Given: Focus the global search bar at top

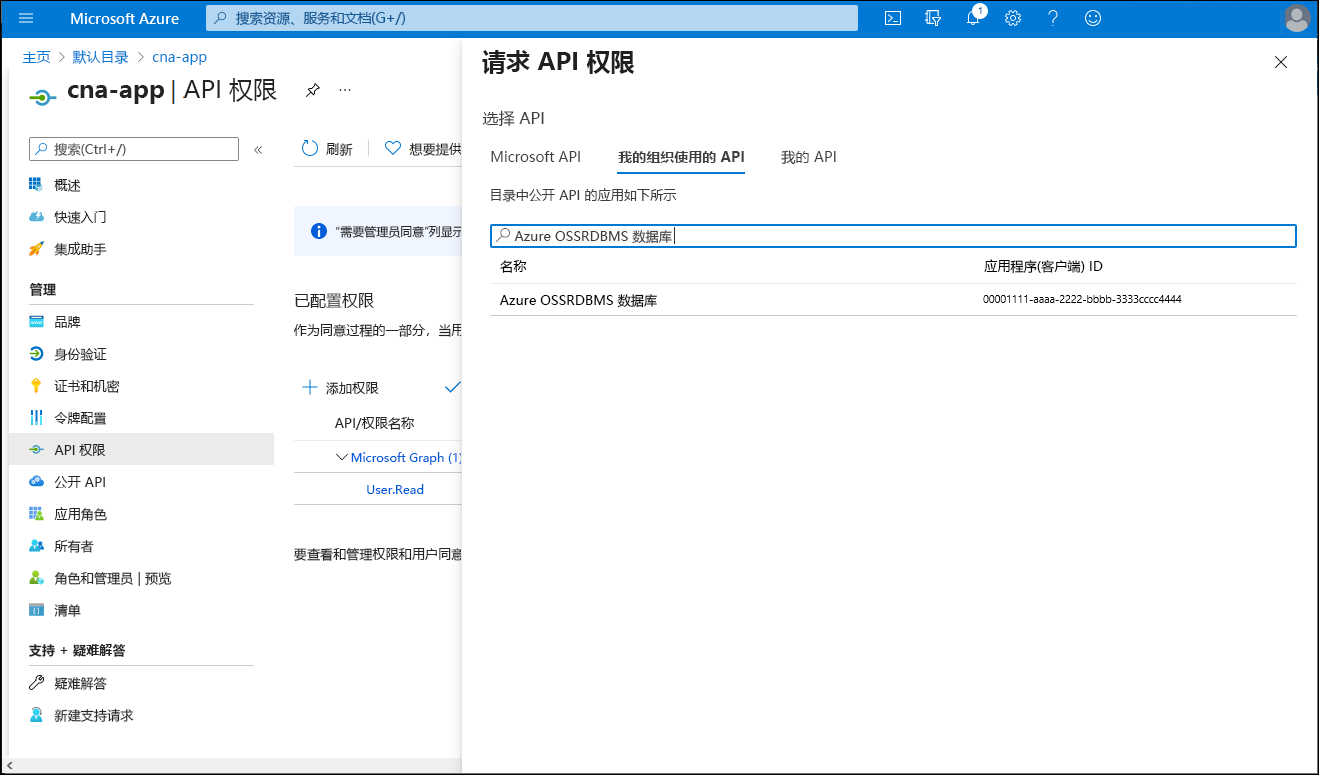Looking at the screenshot, I should tap(532, 18).
